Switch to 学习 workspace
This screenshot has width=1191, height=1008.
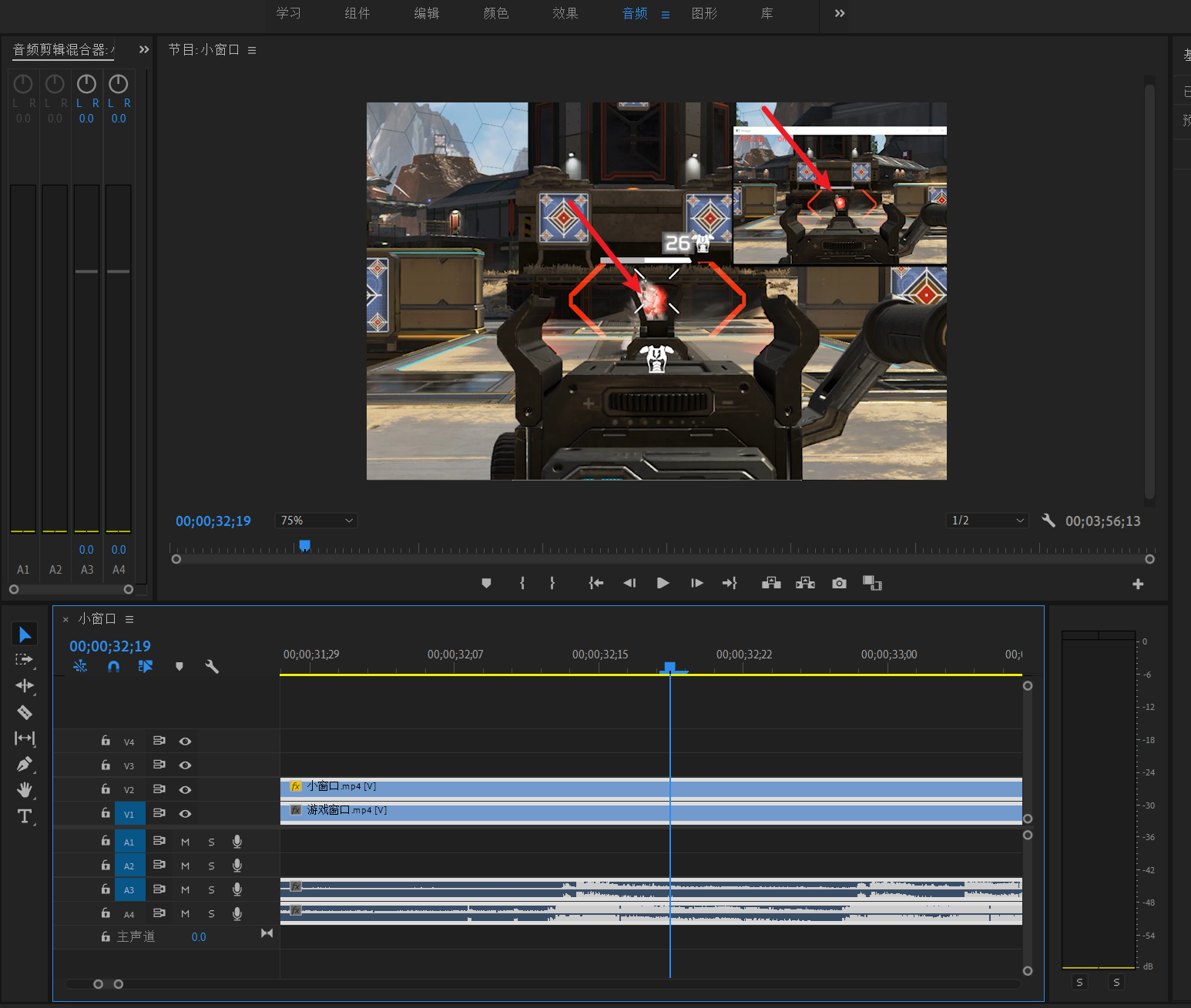(x=289, y=13)
